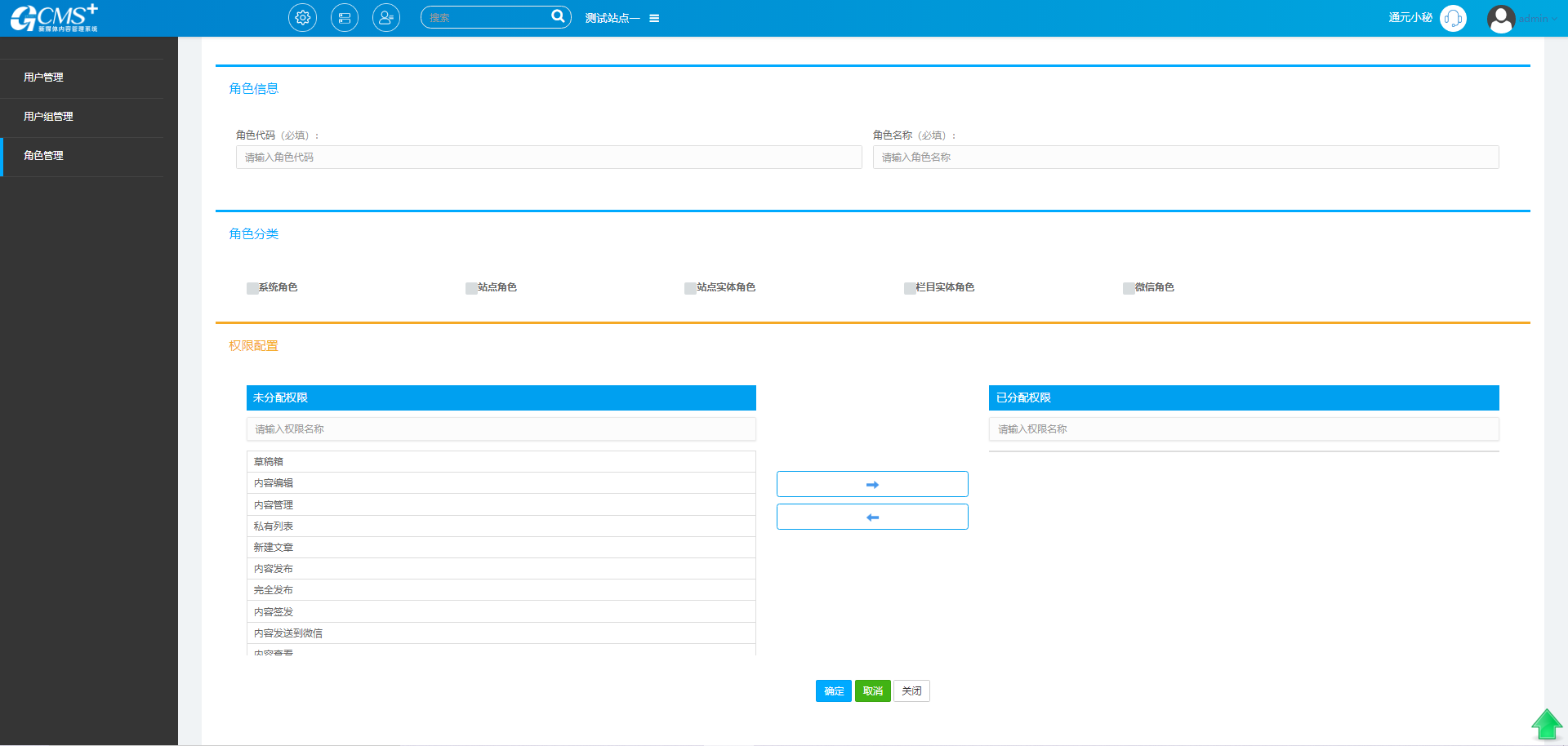Click the right arrow assign-permission button

click(x=872, y=484)
